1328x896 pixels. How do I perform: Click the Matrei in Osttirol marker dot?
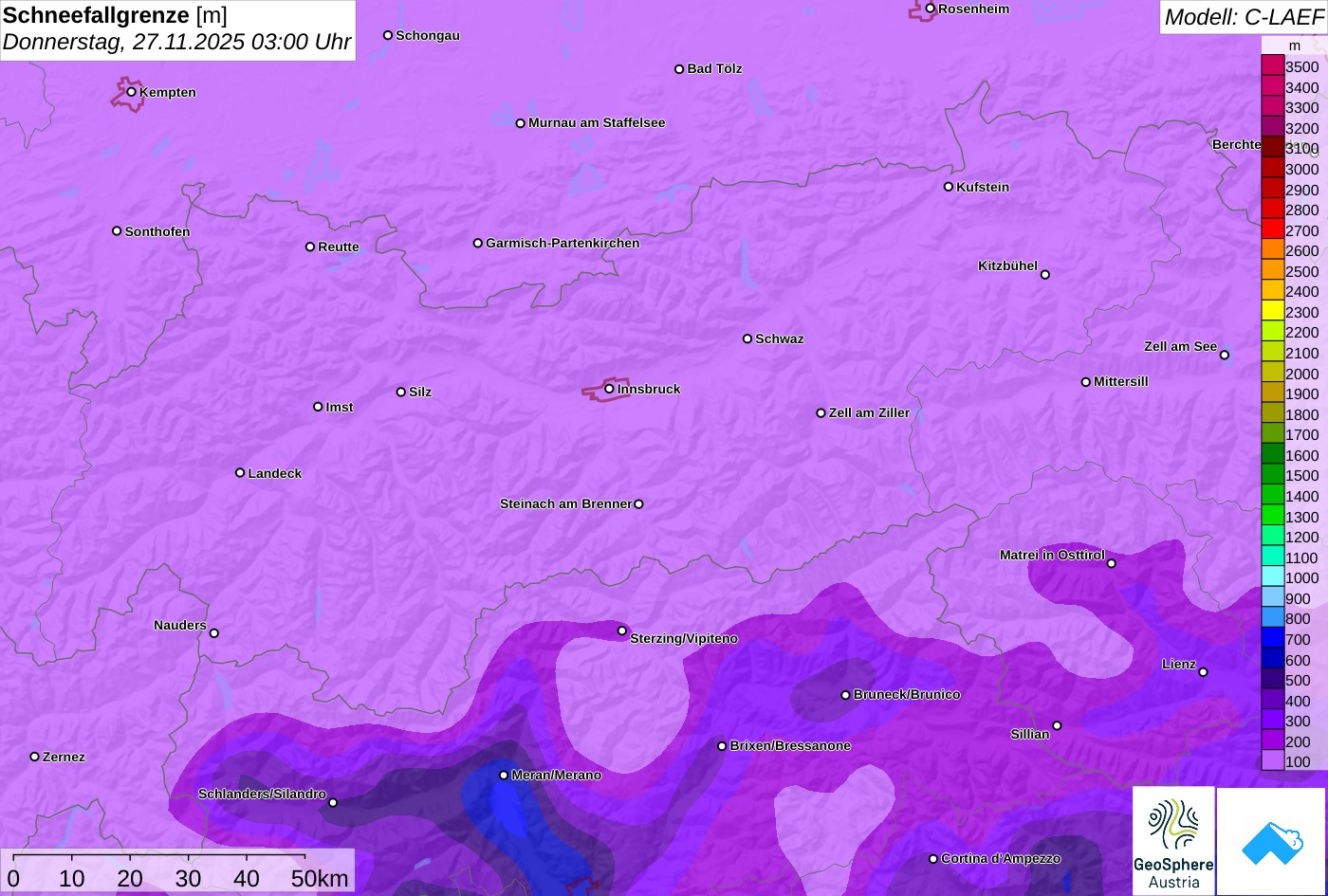click(x=1112, y=564)
